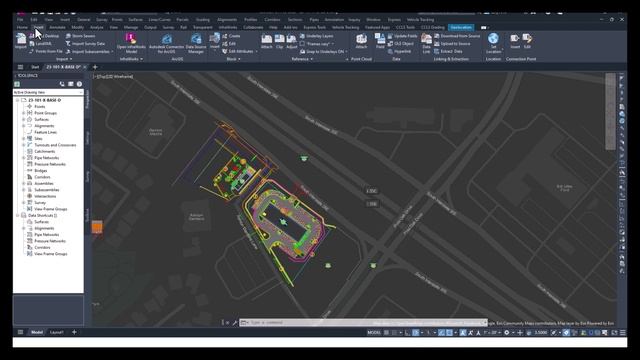Click Import Survey Data

85,44
